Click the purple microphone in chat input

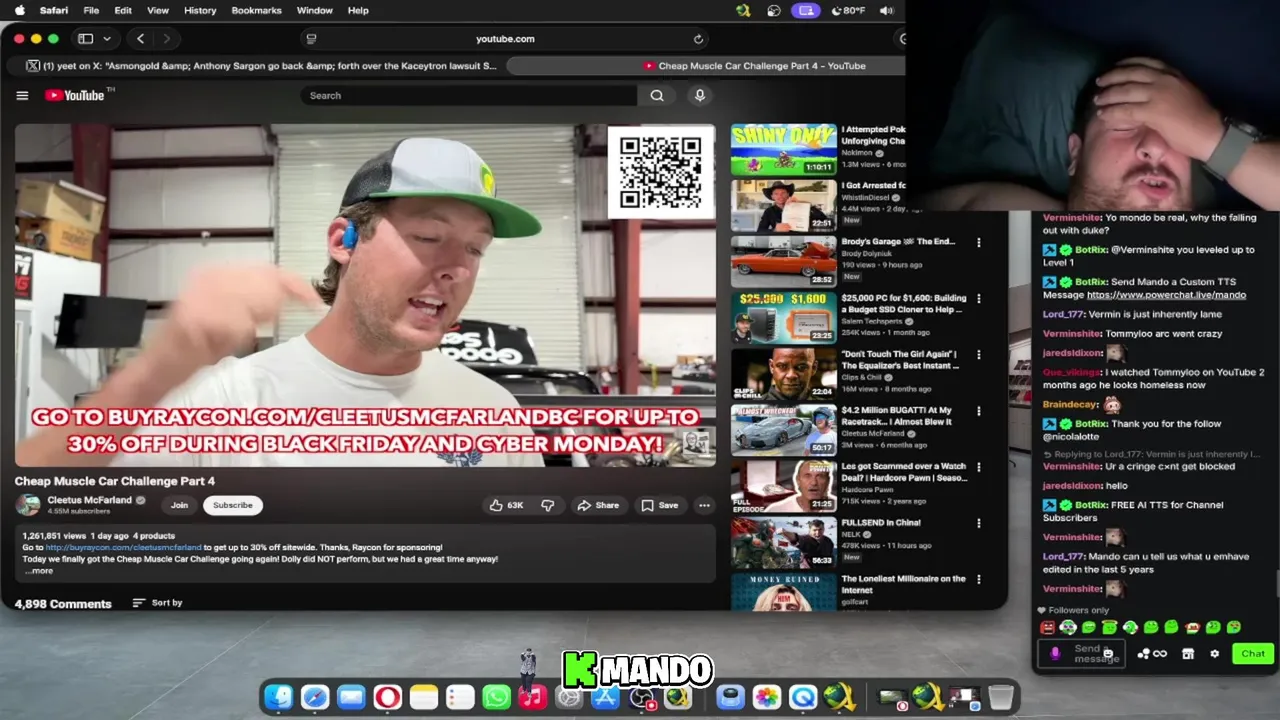click(x=1055, y=654)
